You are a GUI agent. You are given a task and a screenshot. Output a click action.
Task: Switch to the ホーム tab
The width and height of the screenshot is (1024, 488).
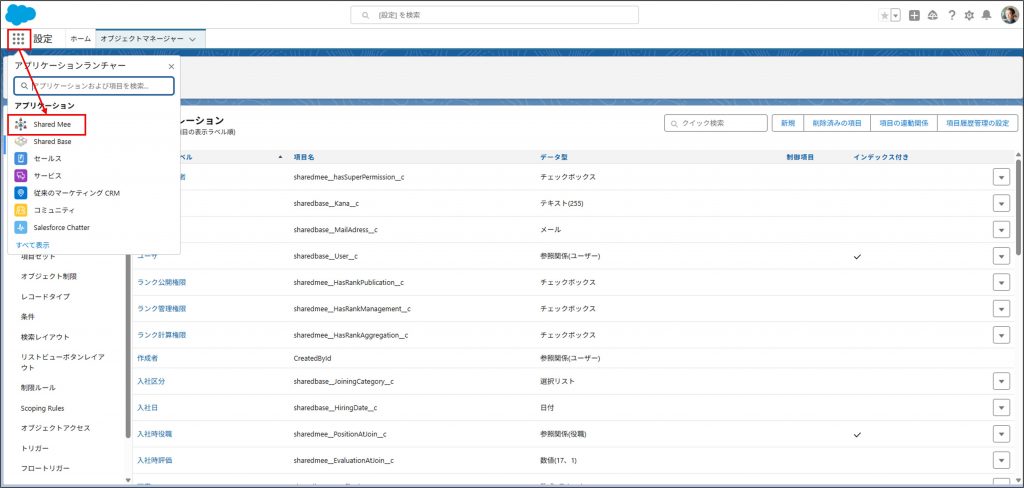click(80, 38)
